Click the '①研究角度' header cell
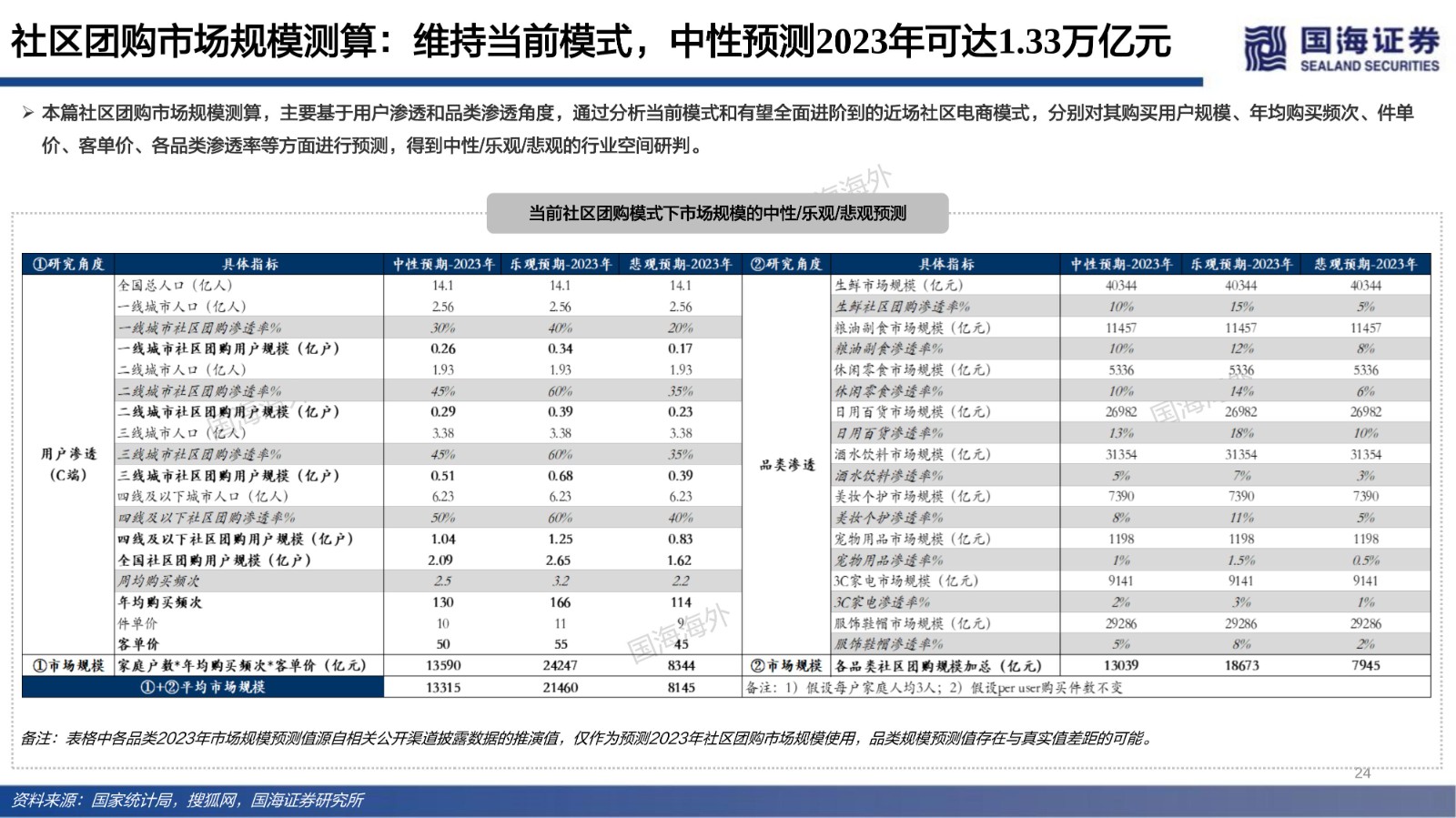This screenshot has width=1456, height=818. (68, 264)
